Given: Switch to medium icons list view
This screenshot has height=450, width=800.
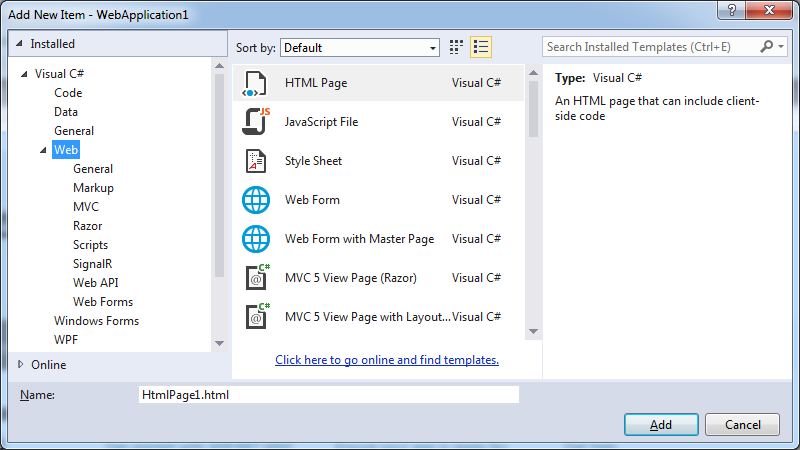Looking at the screenshot, I should (x=481, y=47).
